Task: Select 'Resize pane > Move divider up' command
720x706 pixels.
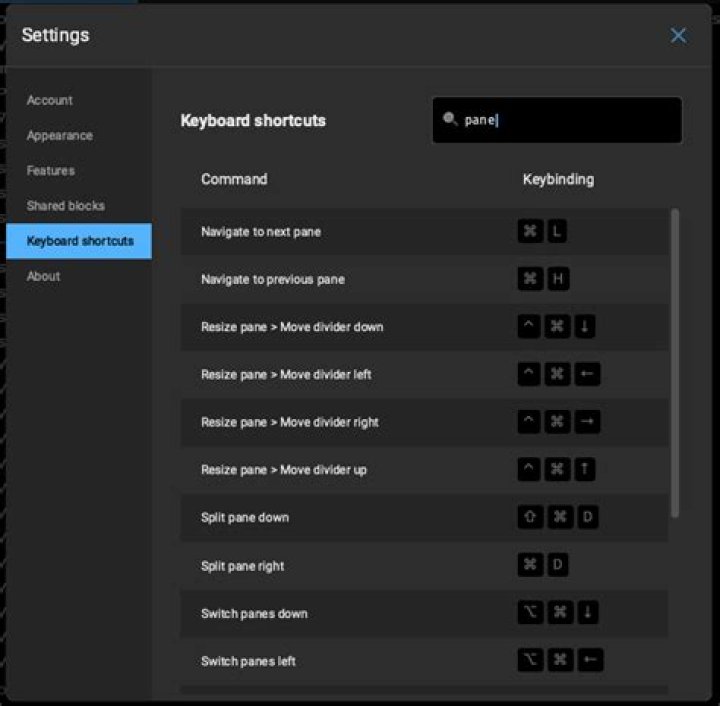Action: [424, 470]
